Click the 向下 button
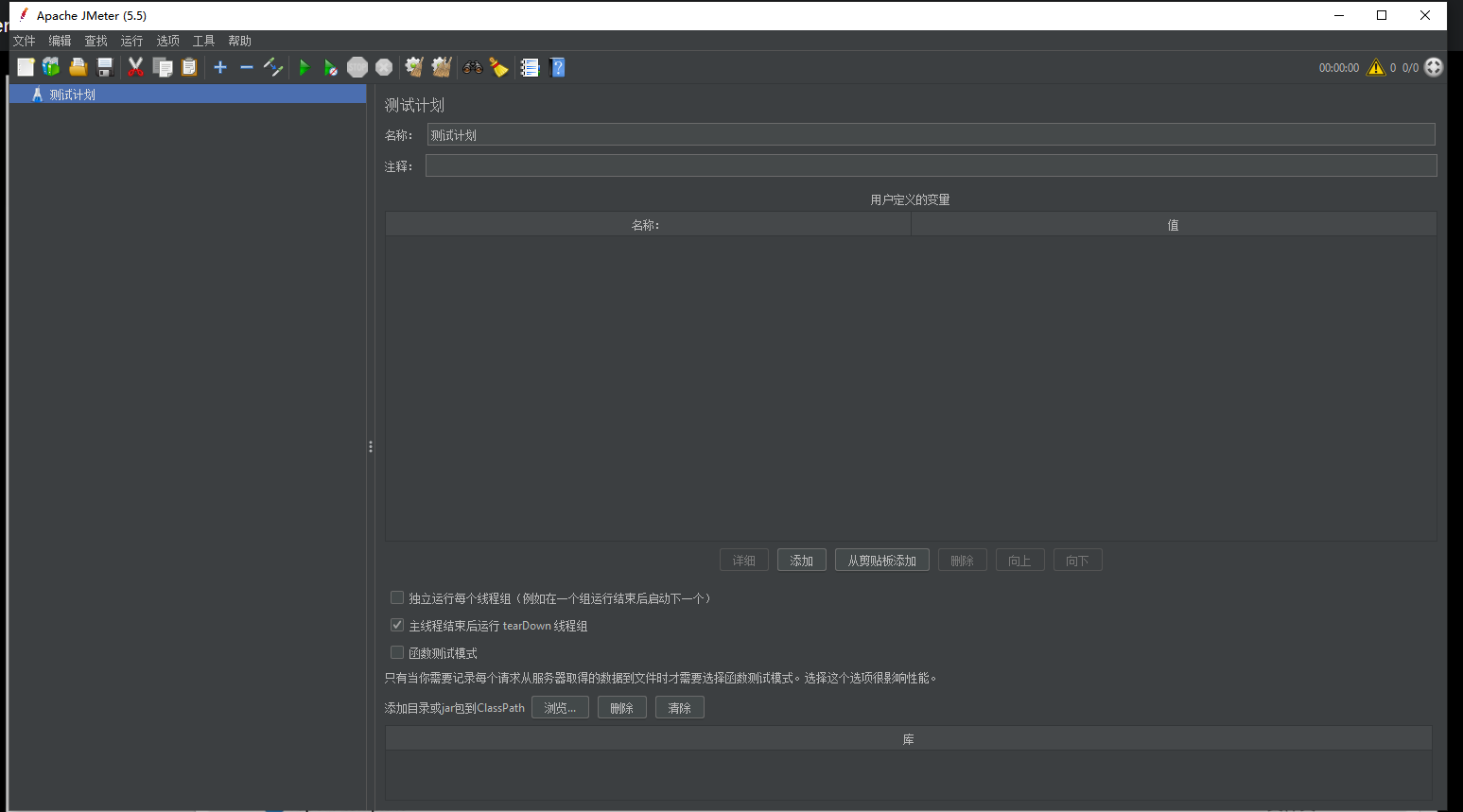 (1078, 560)
